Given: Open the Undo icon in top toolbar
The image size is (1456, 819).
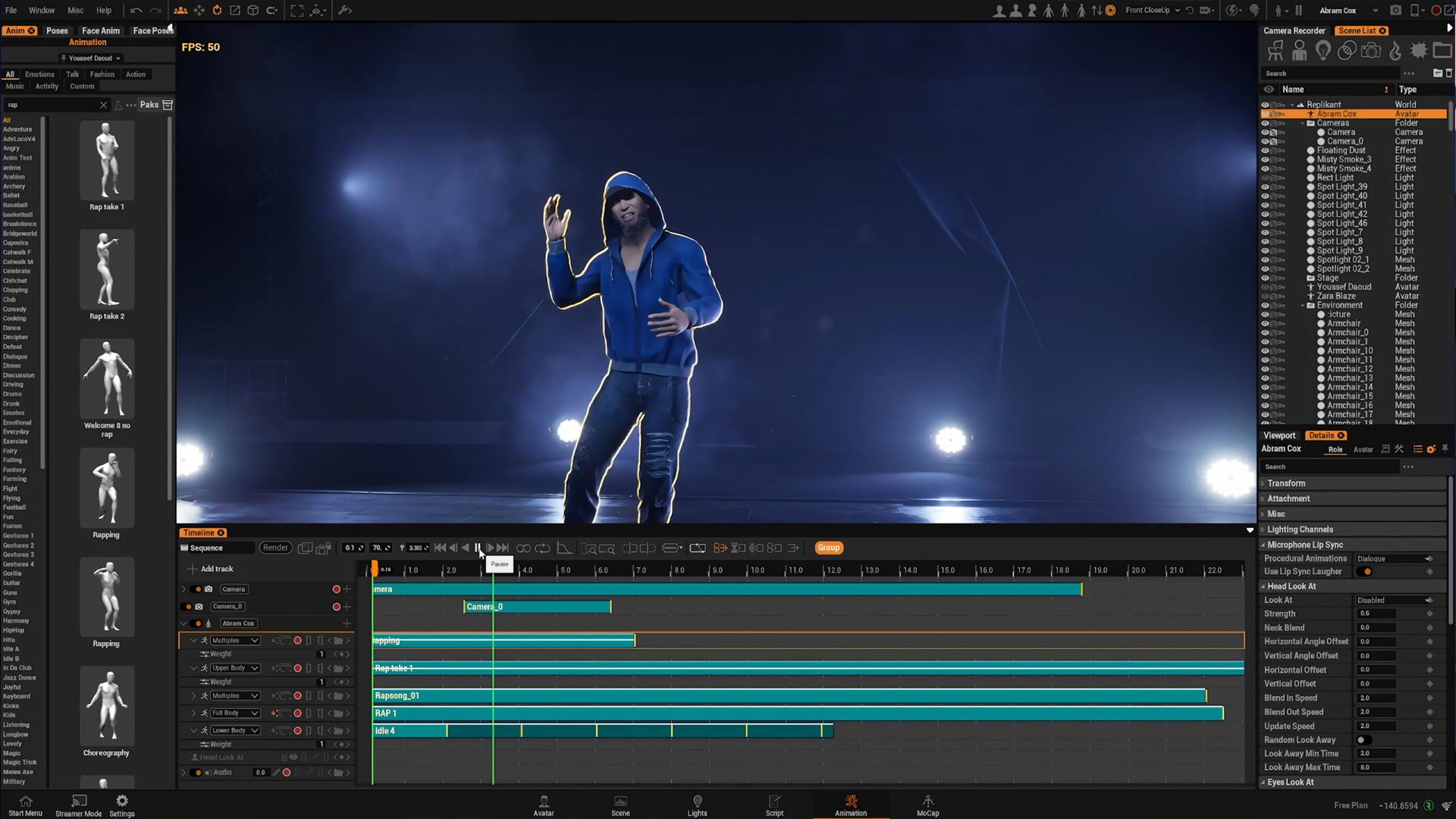Looking at the screenshot, I should [x=136, y=11].
